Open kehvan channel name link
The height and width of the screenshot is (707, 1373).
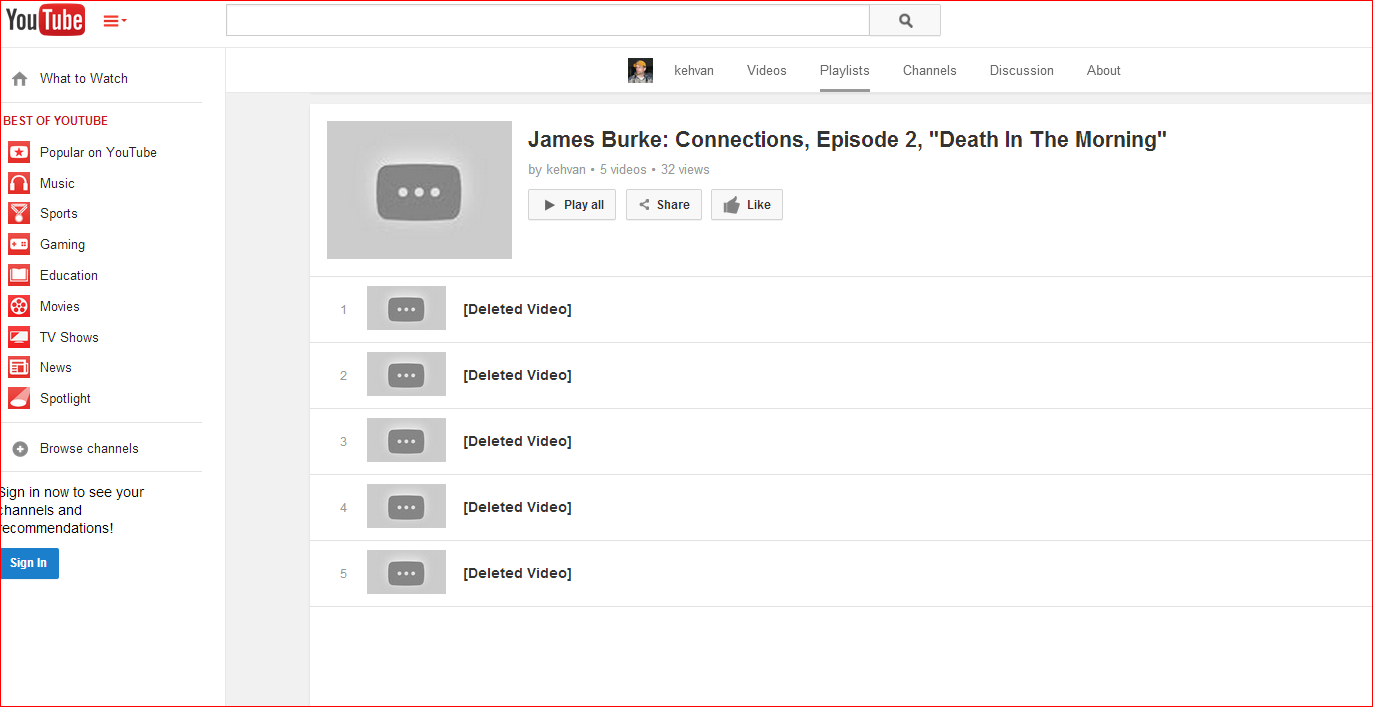[694, 70]
